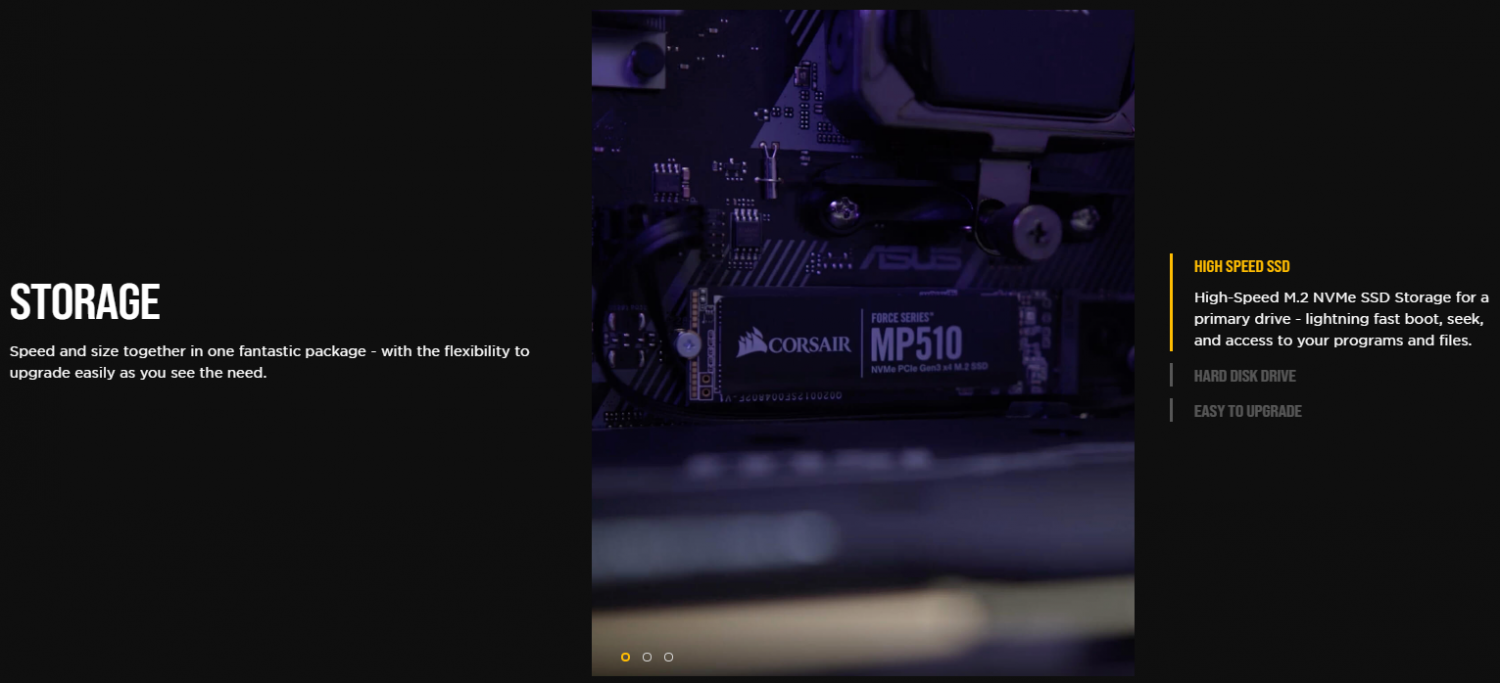Select the HIGH SPEED SSD tab
Viewport: 1500px width, 683px height.
[x=1241, y=267]
